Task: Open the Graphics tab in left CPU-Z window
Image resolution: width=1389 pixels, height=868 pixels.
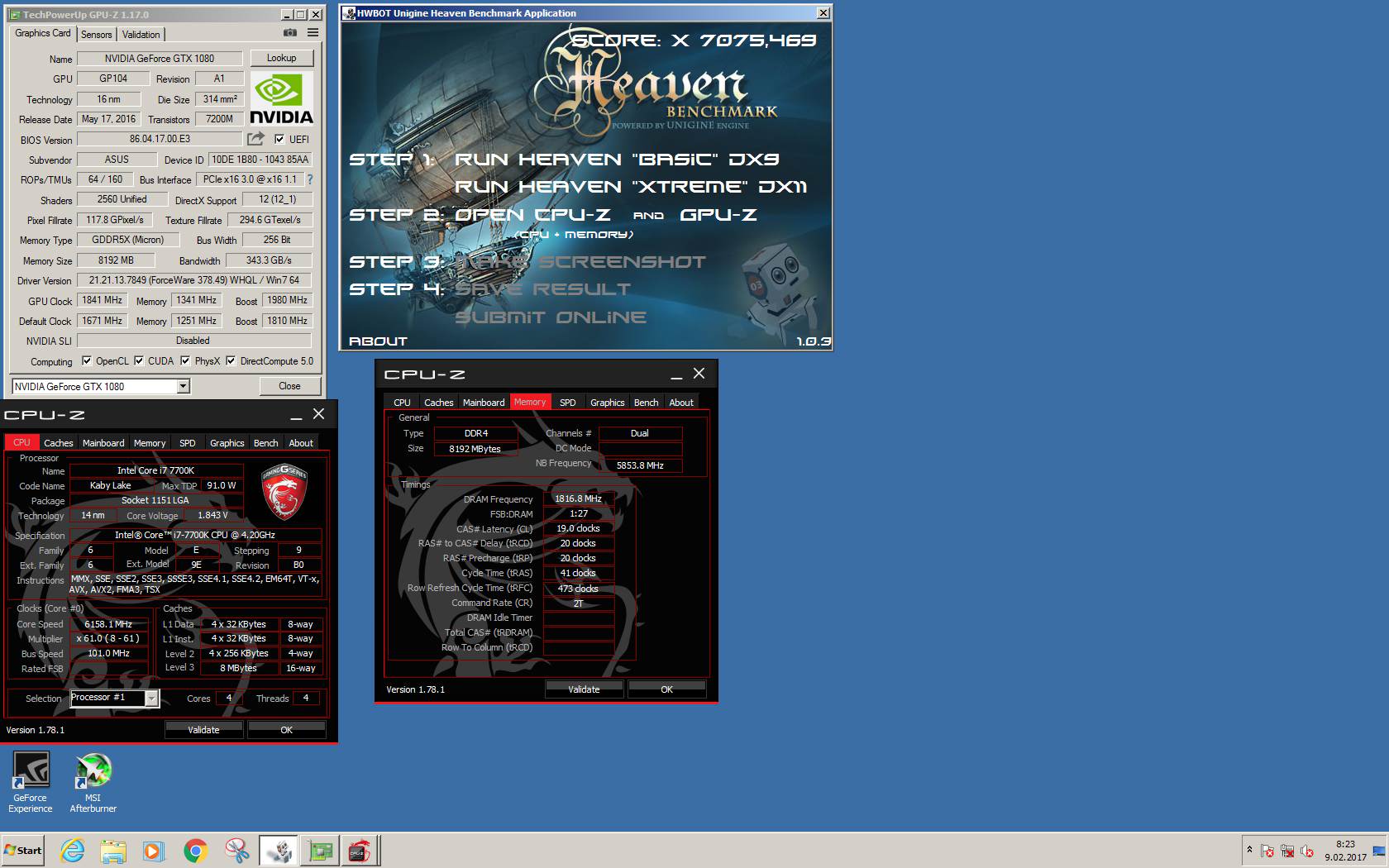Action: coord(227,443)
